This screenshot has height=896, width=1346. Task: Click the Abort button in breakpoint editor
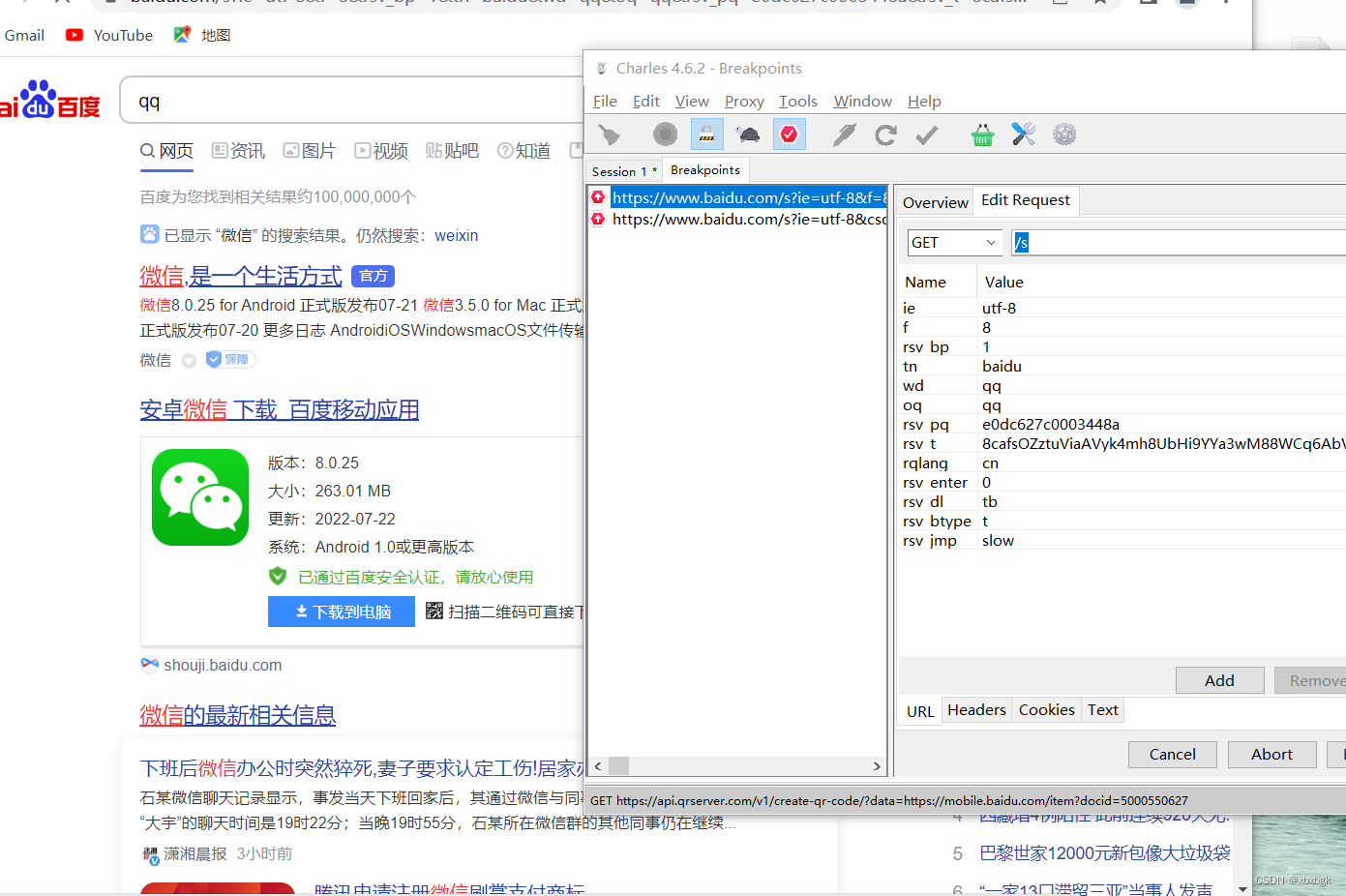[x=1271, y=755]
